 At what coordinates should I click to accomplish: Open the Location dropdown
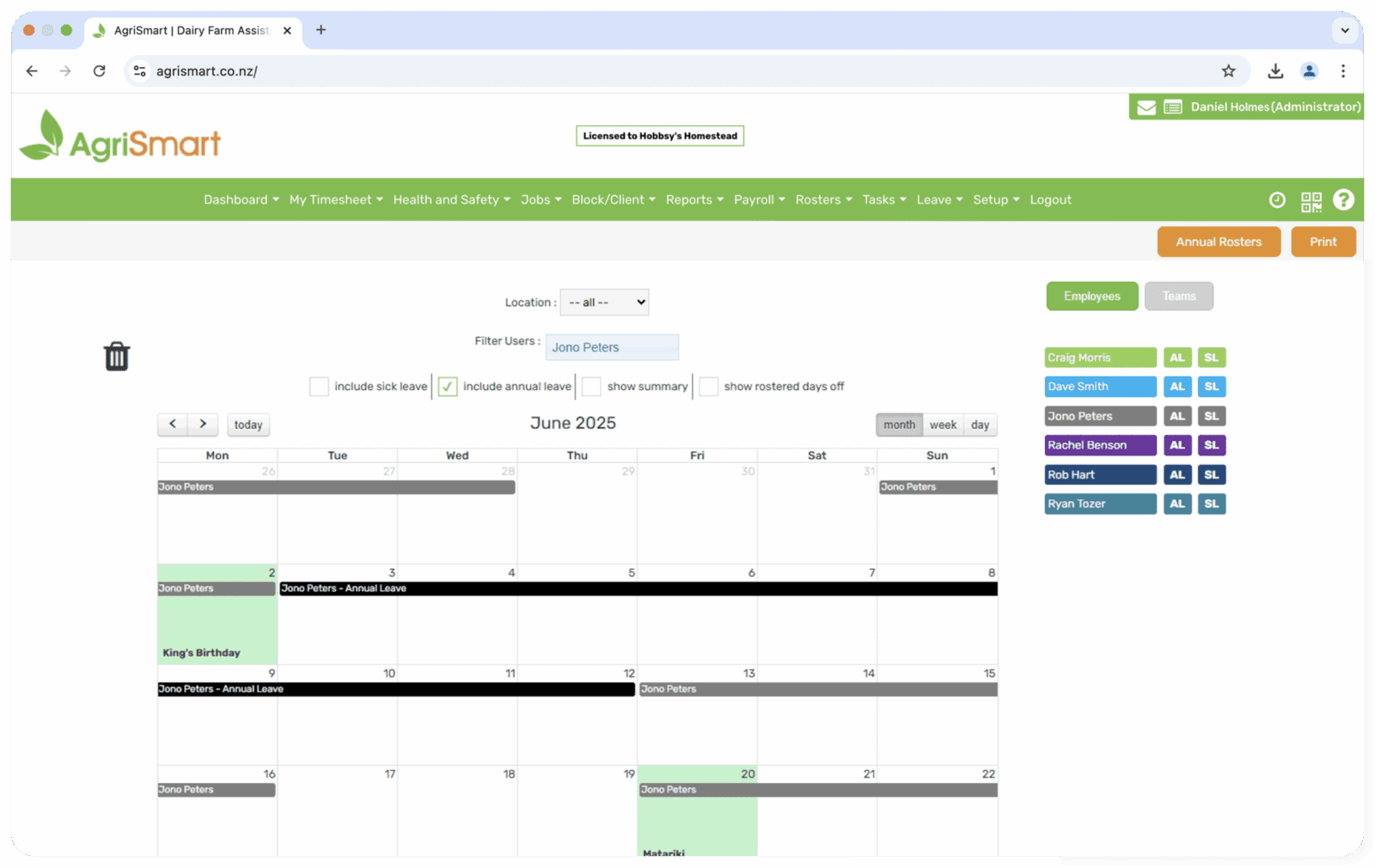click(604, 303)
